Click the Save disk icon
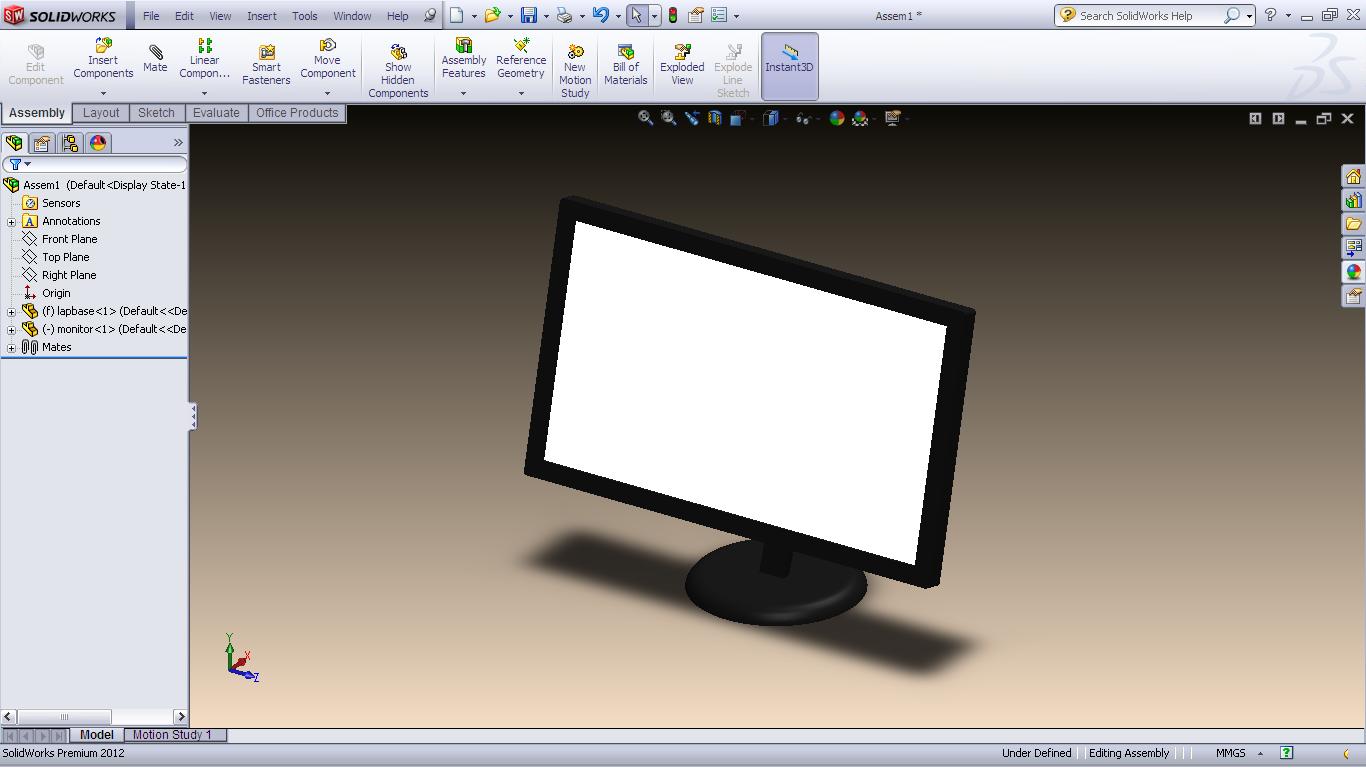1366x768 pixels. pos(529,15)
